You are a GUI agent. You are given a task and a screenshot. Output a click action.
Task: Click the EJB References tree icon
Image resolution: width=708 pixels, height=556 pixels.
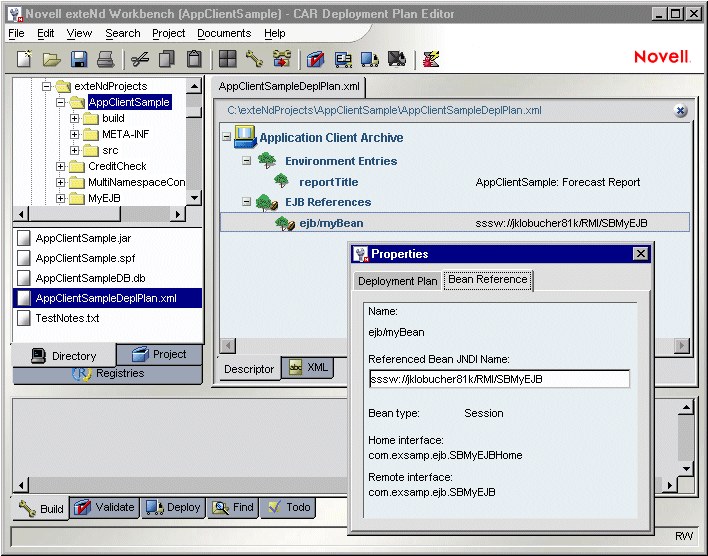(x=267, y=202)
